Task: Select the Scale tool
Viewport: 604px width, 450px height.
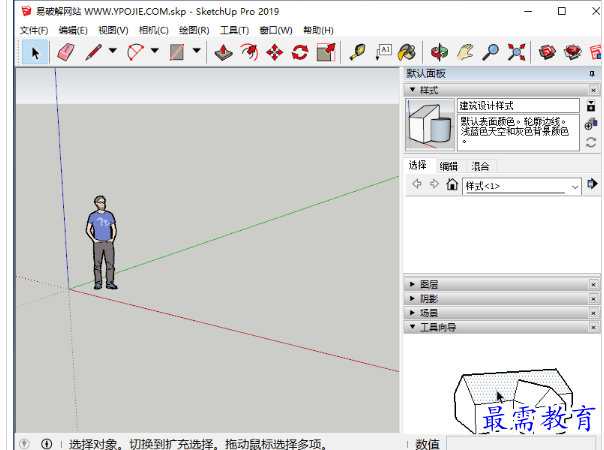Action: 326,52
